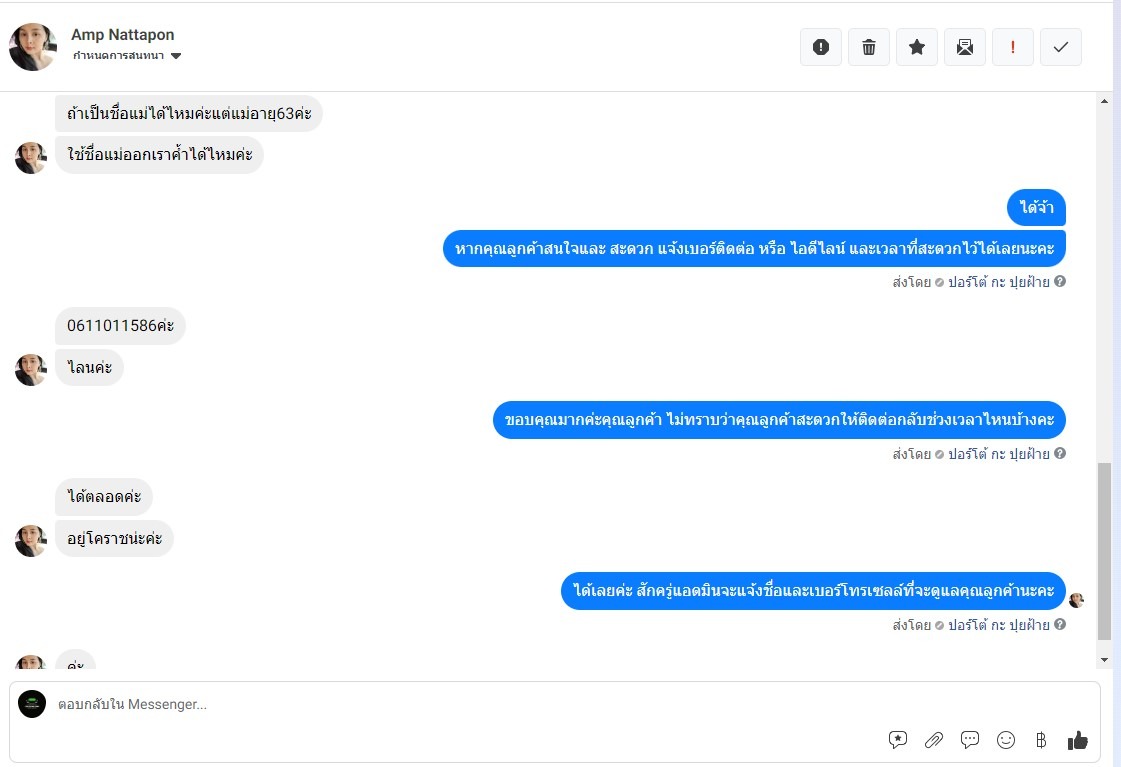The height and width of the screenshot is (767, 1121).
Task: Click the Amp Nattapon name link
Action: click(x=122, y=34)
